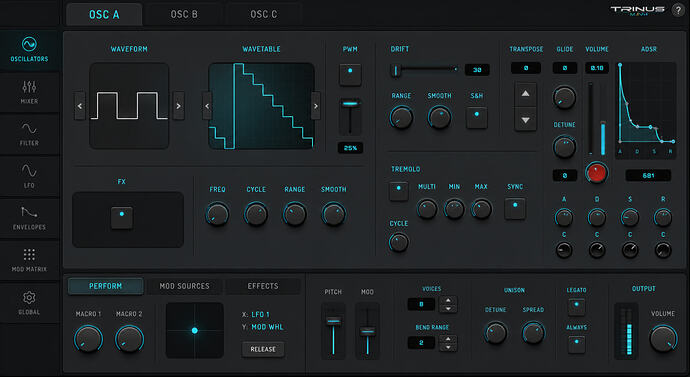Click the FX Freq knob
This screenshot has height=377, width=690.
[217, 214]
